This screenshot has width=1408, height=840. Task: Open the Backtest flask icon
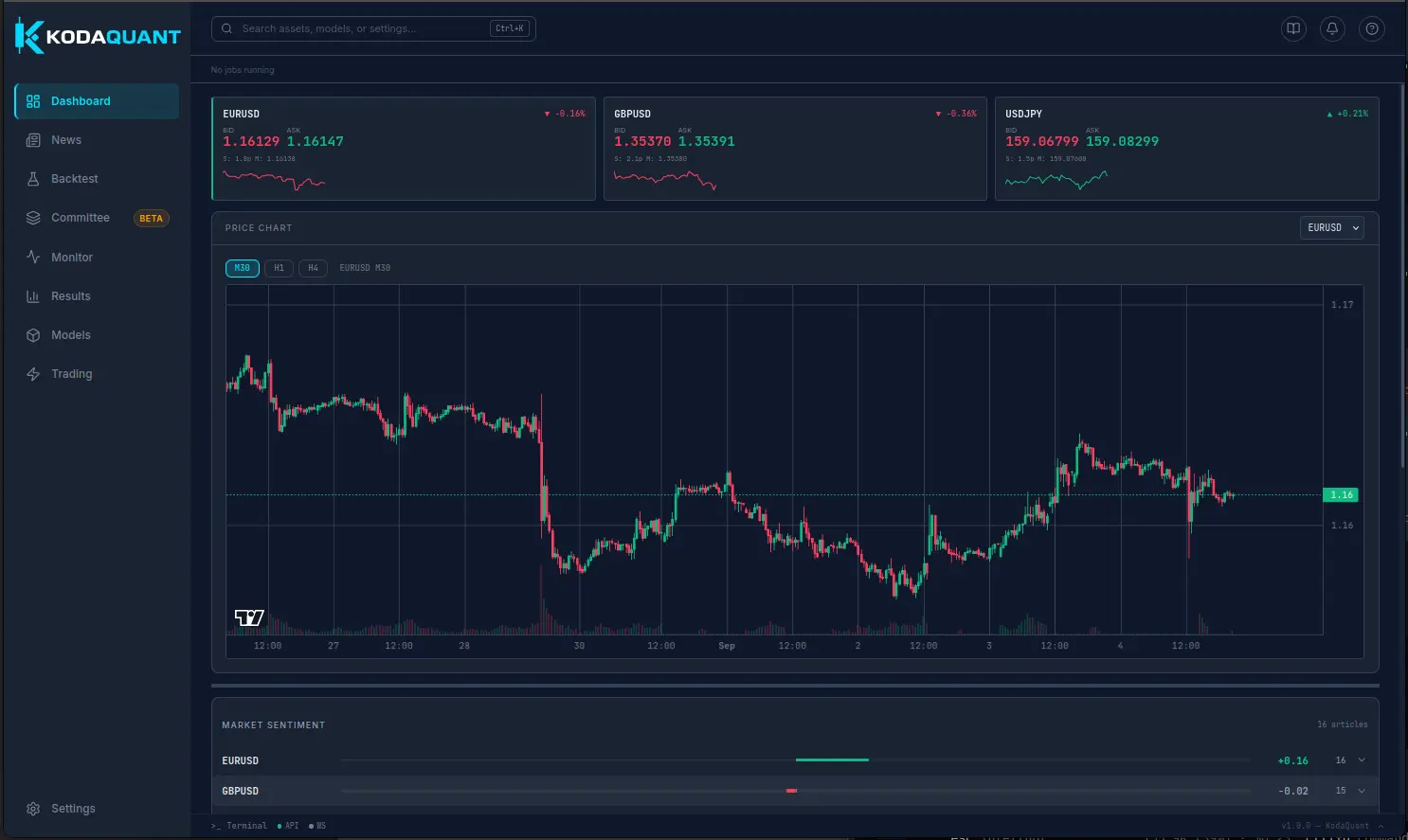point(33,179)
